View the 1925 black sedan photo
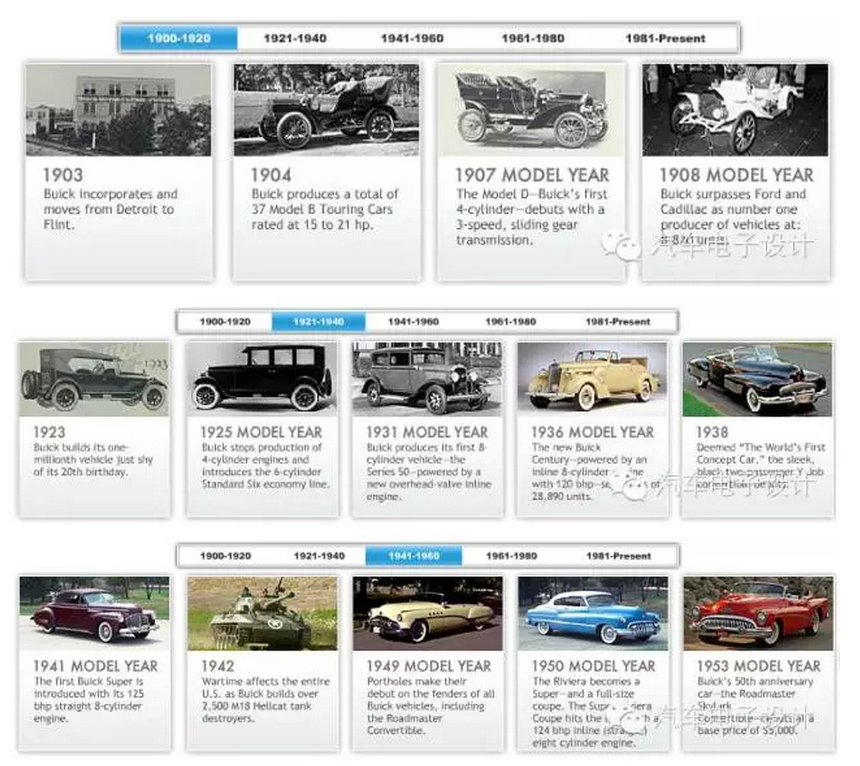The height and width of the screenshot is (766, 860). 262,379
